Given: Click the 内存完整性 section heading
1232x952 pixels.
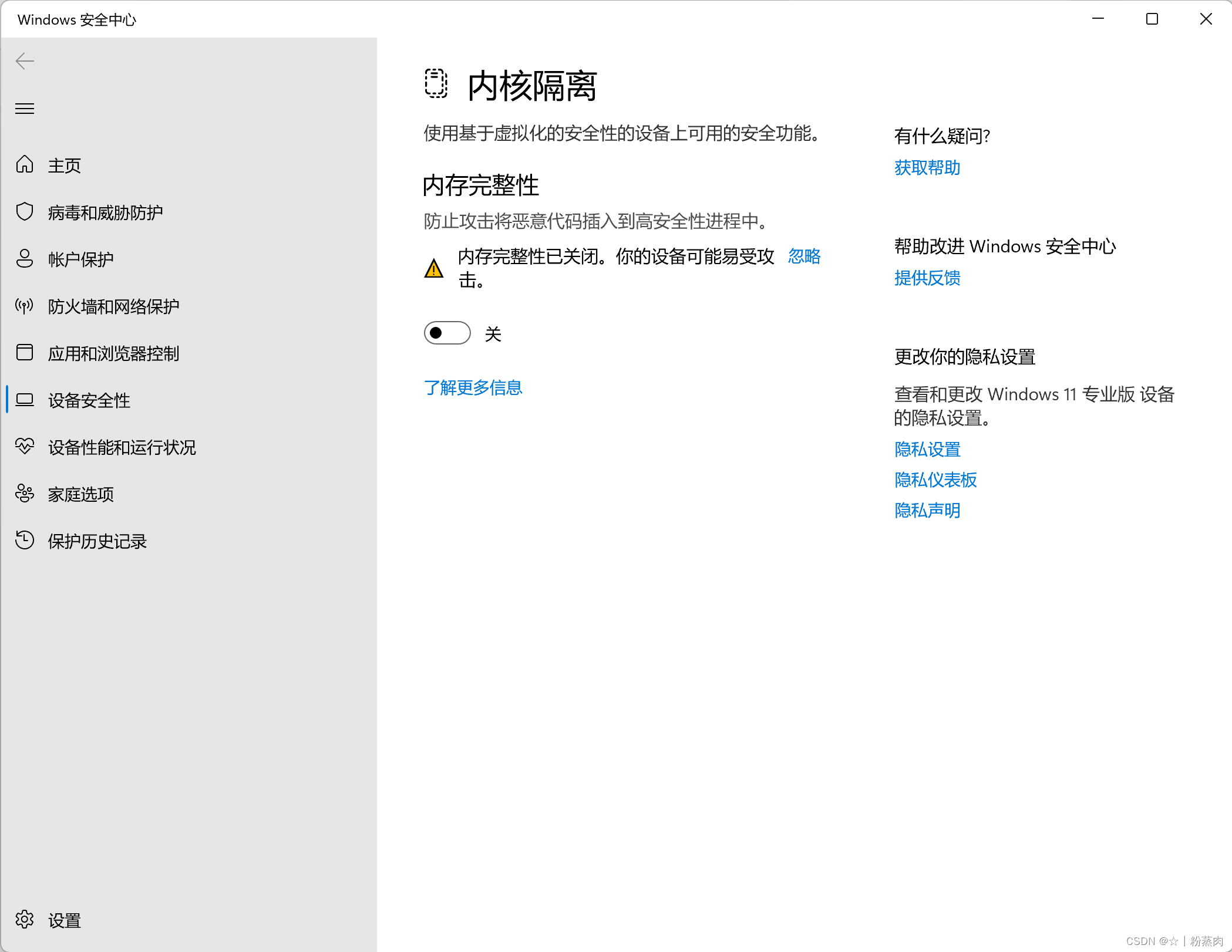Looking at the screenshot, I should click(480, 185).
